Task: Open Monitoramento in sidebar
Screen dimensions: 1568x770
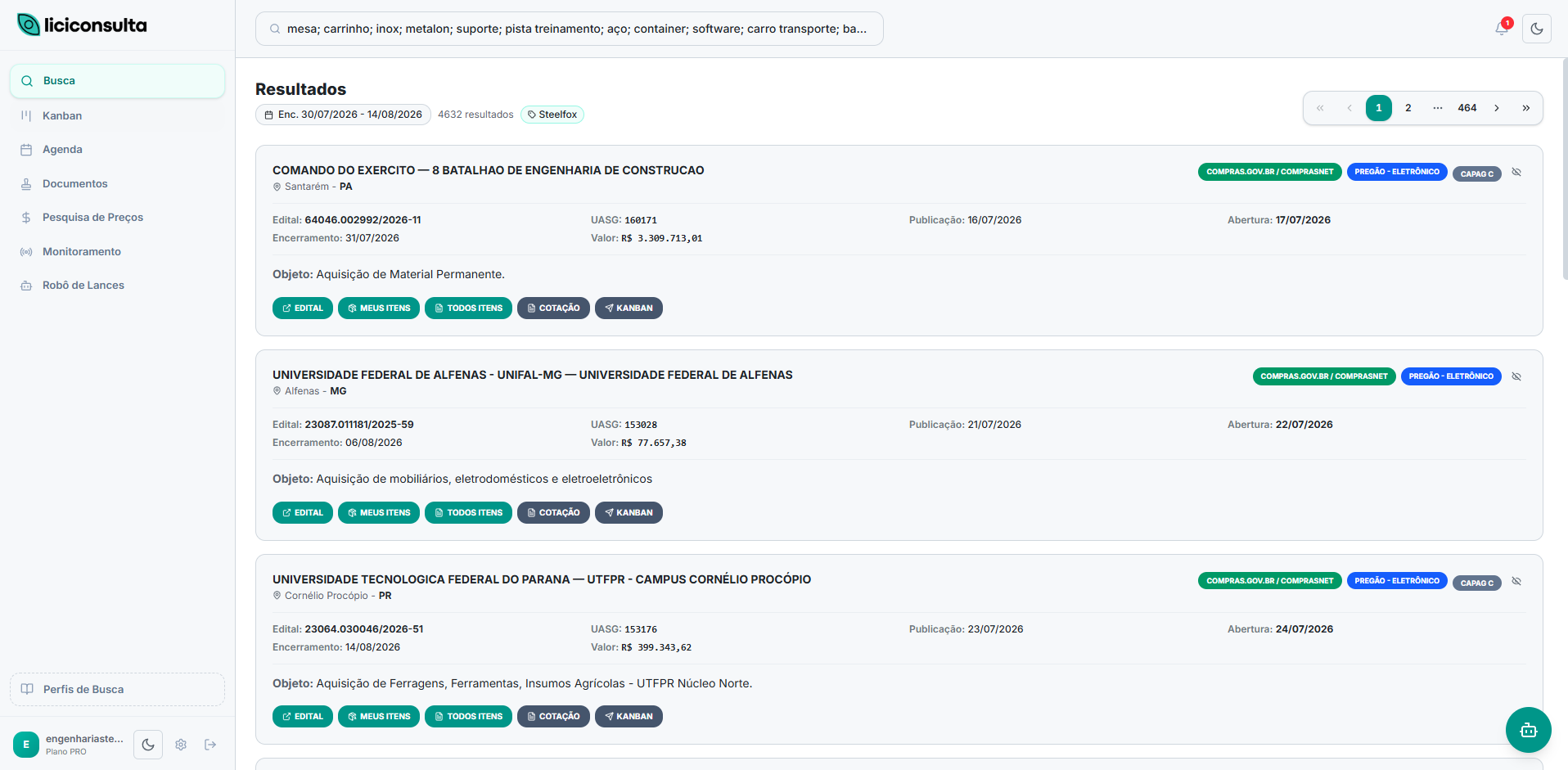Action: click(118, 251)
